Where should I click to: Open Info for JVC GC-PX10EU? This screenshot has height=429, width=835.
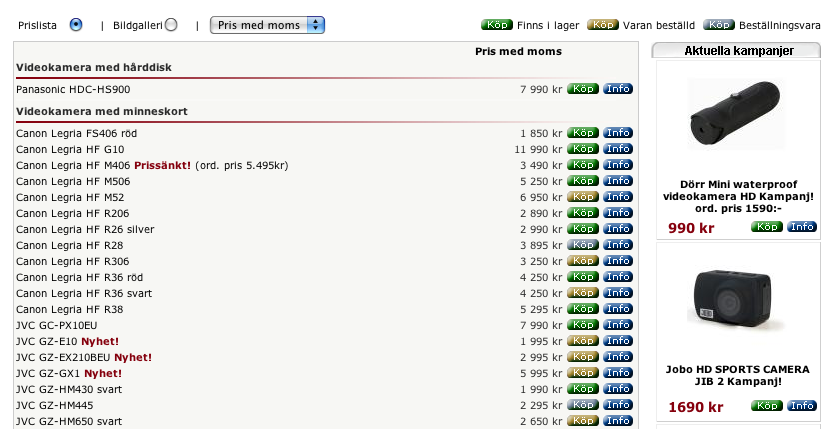pyautogui.click(x=618, y=324)
